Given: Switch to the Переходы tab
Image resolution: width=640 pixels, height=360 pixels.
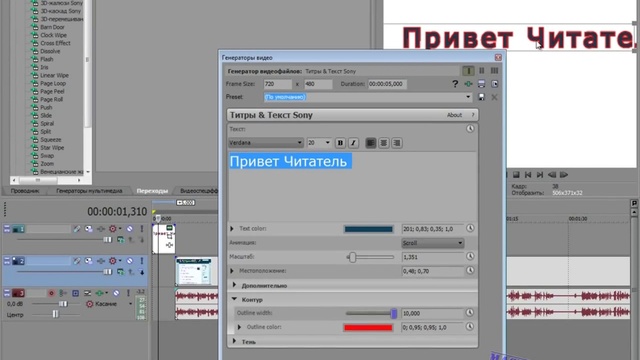Looking at the screenshot, I should [x=152, y=191].
